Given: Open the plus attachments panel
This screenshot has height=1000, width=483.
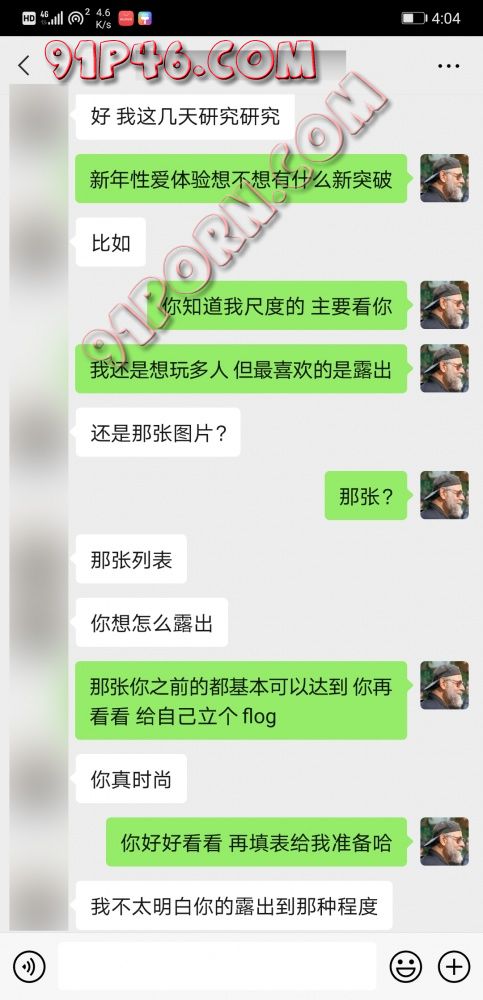Looking at the screenshot, I should (454, 966).
